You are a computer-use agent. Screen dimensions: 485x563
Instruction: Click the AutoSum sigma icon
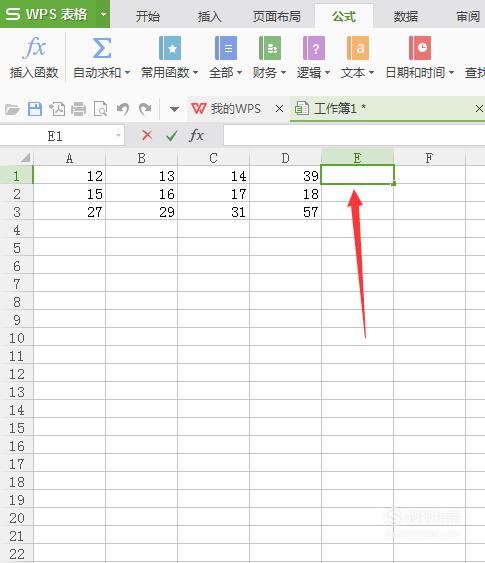[x=102, y=48]
